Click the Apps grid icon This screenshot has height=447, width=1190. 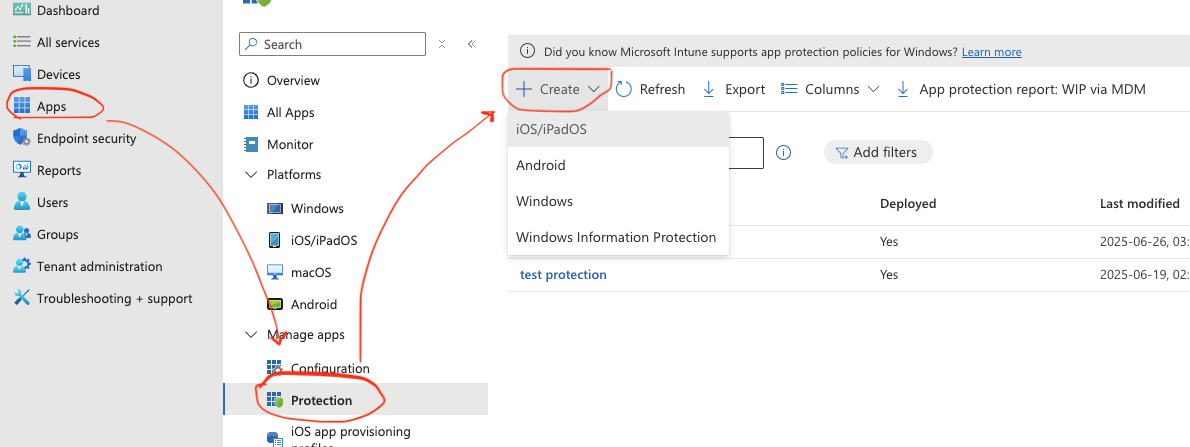point(22,106)
